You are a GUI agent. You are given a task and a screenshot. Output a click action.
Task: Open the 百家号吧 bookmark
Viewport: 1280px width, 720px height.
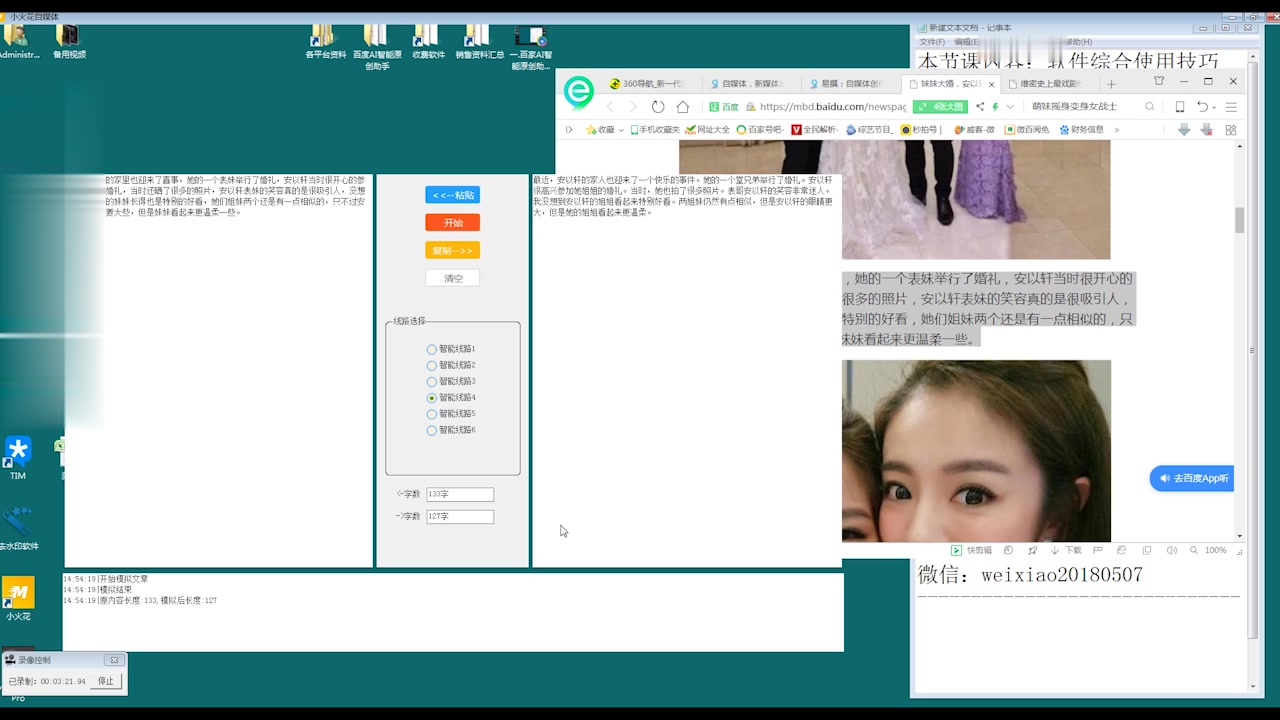point(760,130)
